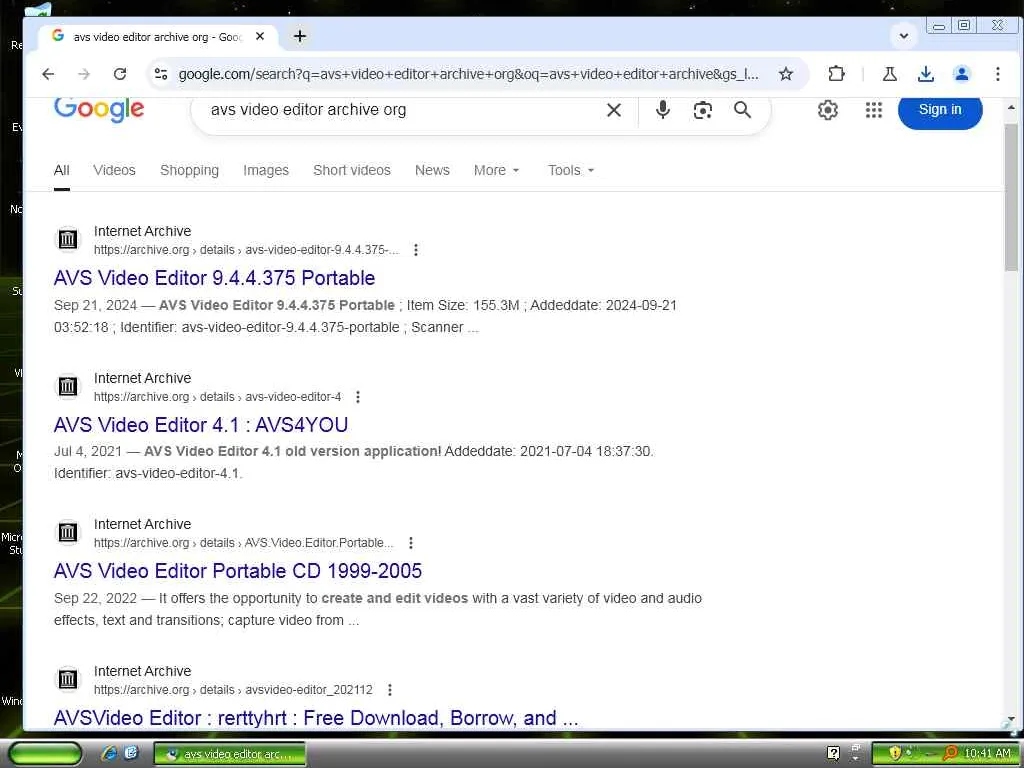Close the avs video editor search tab
Screen dimensions: 1024x768
pos(260,37)
